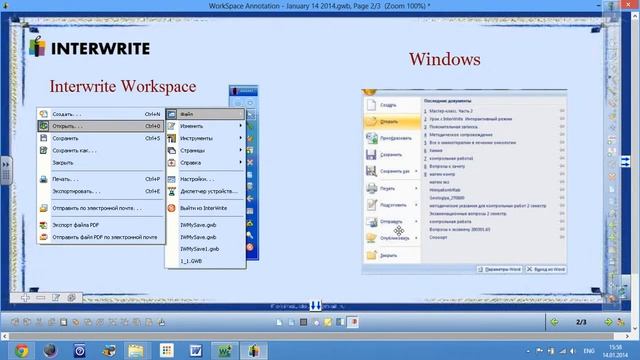Select Преобразовать in the Word menu

[392, 138]
